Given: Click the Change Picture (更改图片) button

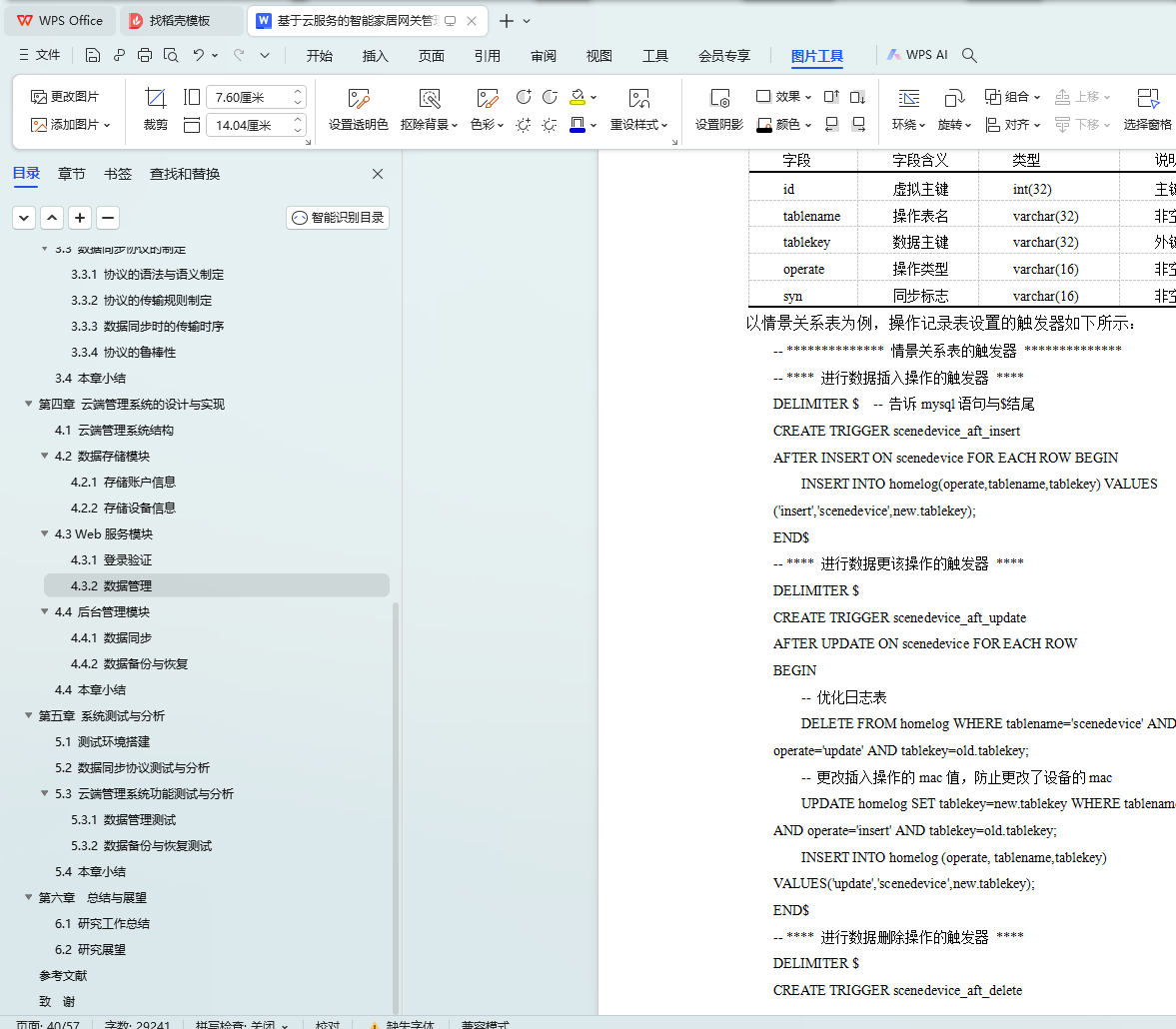Looking at the screenshot, I should click(65, 97).
